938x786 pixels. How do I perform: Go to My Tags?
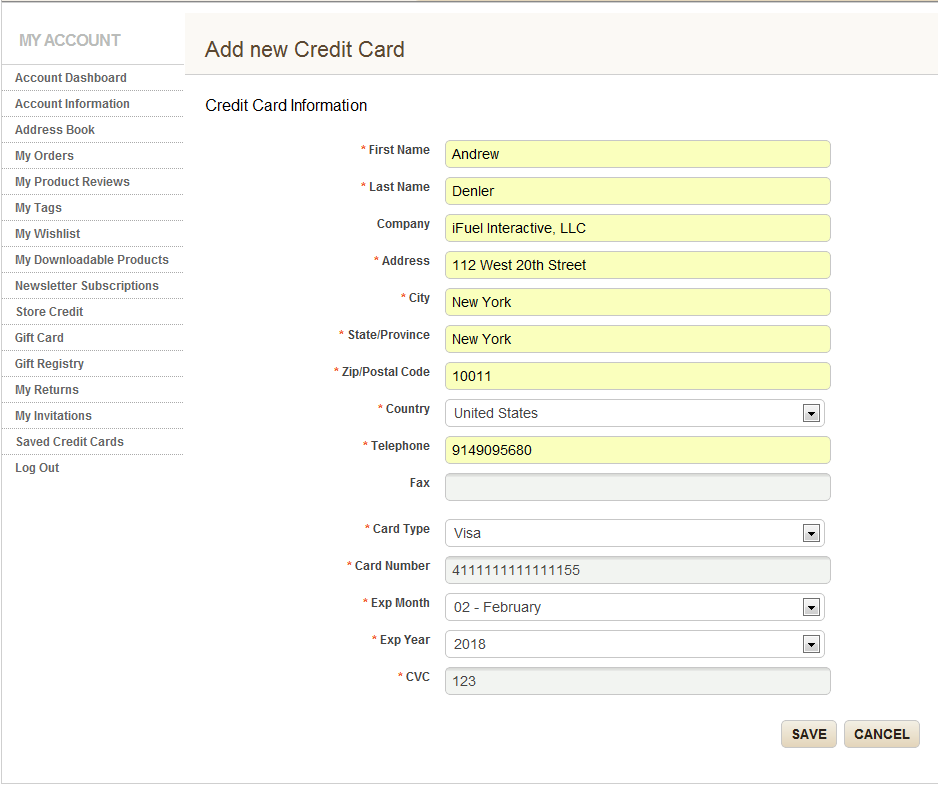pos(38,208)
